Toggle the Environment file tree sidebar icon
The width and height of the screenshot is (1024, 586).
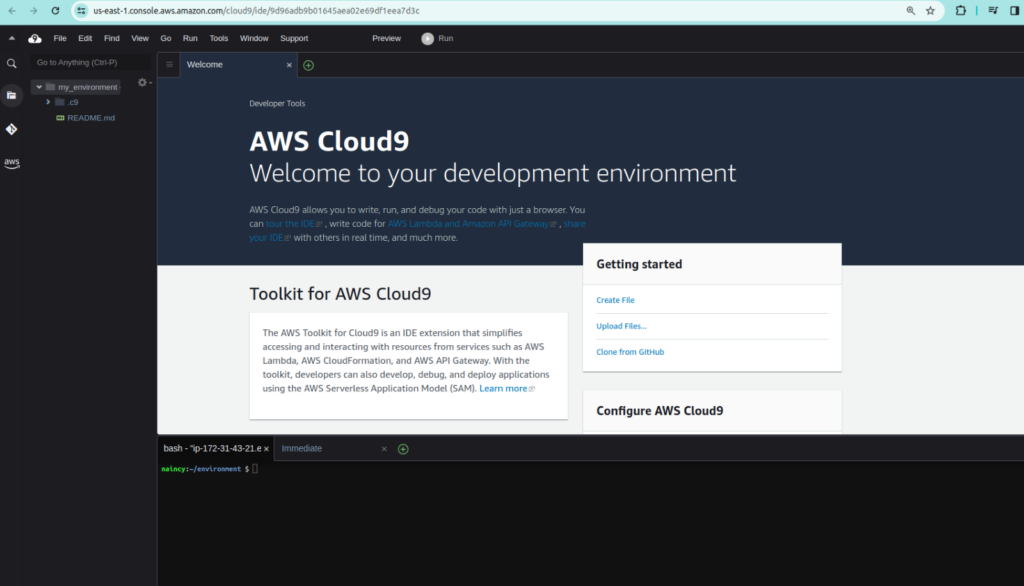coord(12,95)
